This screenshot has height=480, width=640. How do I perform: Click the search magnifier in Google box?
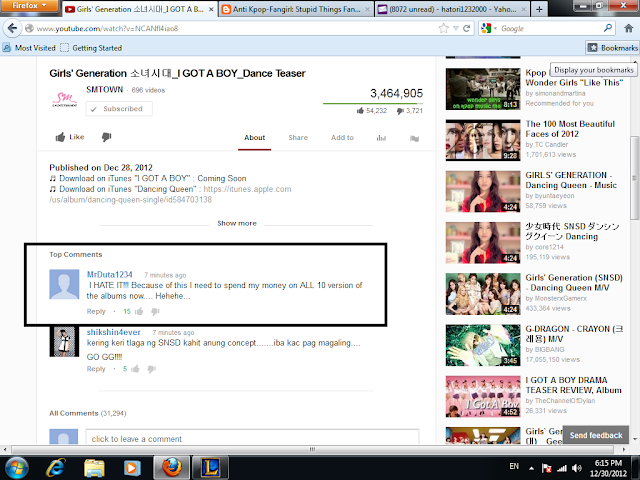coord(608,28)
